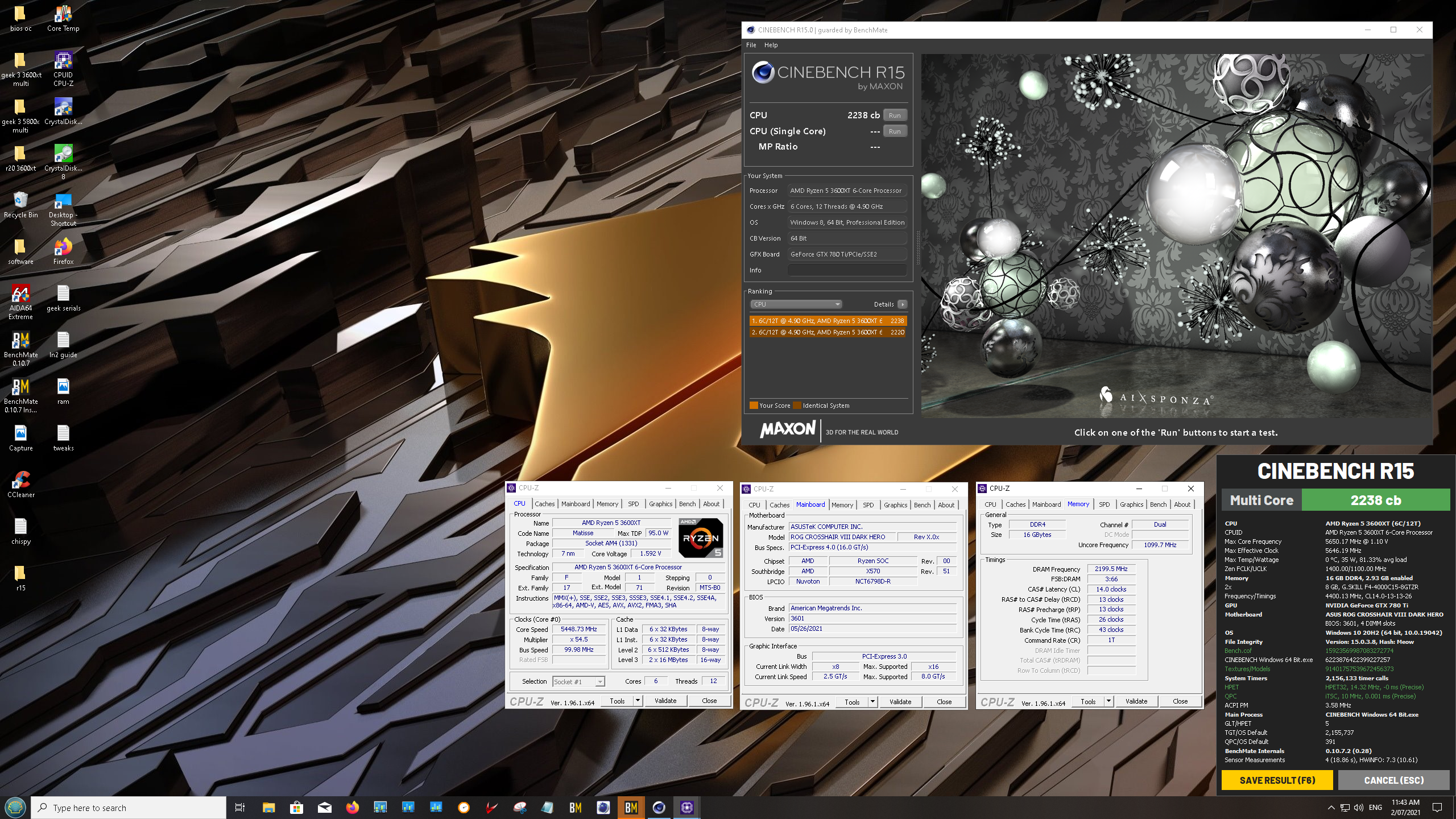Switch to CPU-Z in the taskbar
Image resolution: width=1456 pixels, height=819 pixels.
point(686,808)
